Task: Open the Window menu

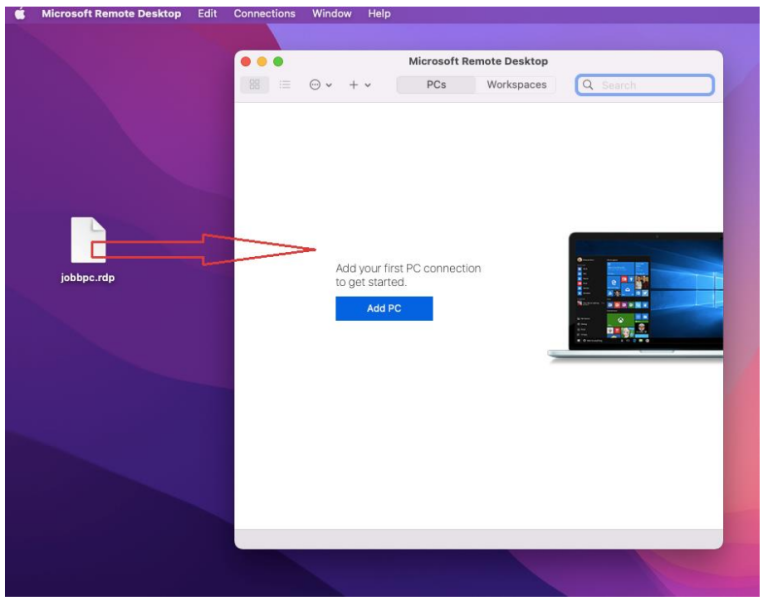Action: (332, 14)
